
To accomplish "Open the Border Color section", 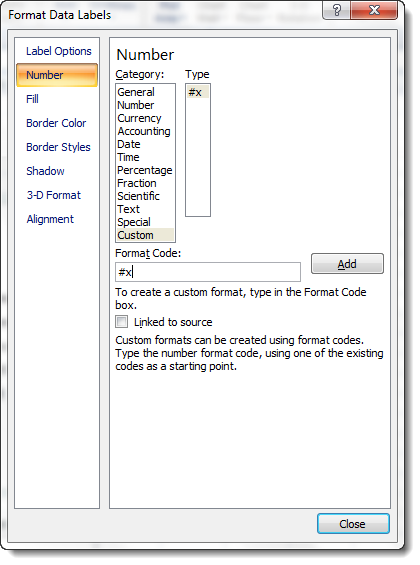I will [x=56, y=123].
